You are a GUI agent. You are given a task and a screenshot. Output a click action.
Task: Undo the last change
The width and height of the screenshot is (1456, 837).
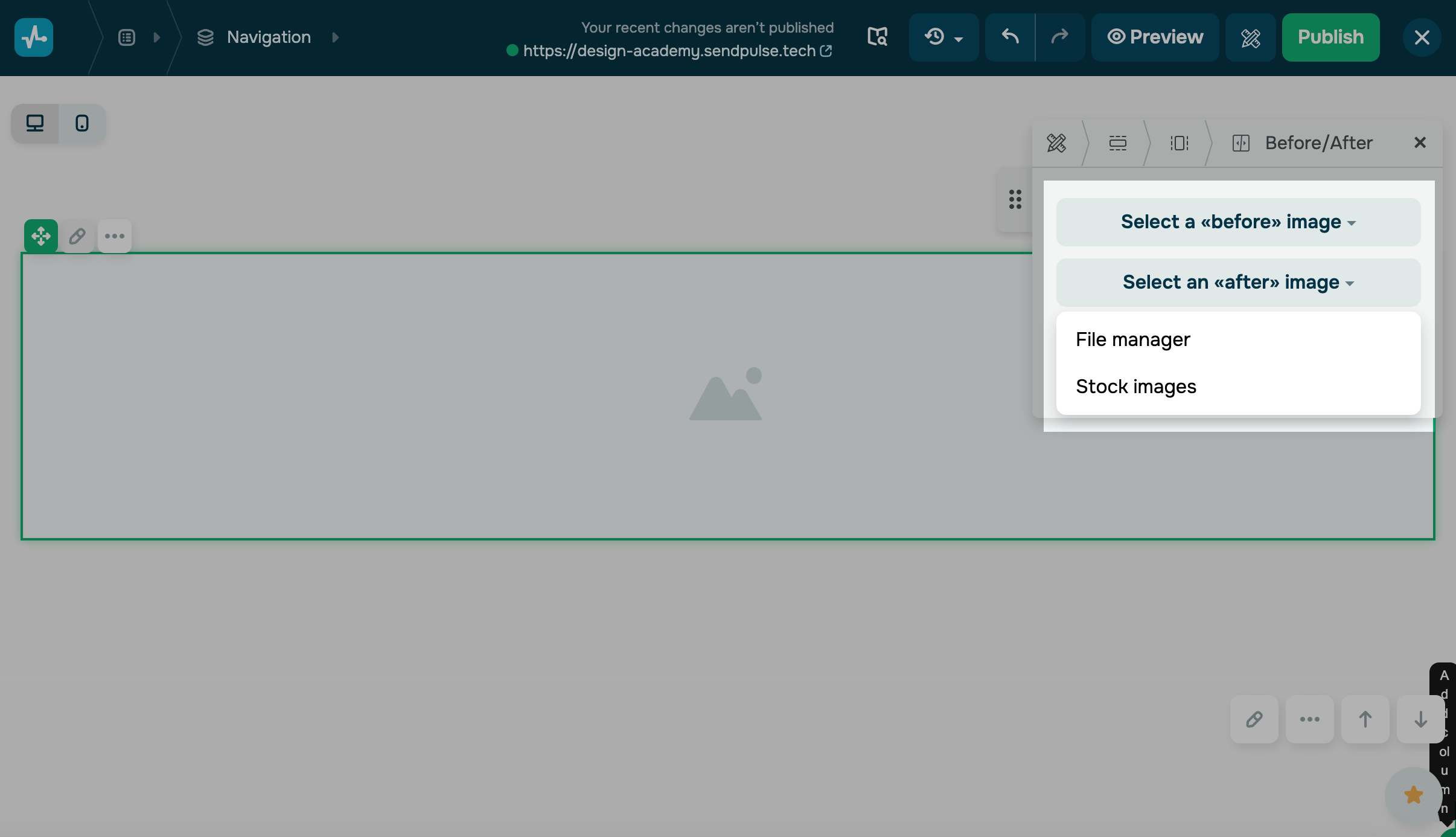point(1010,37)
